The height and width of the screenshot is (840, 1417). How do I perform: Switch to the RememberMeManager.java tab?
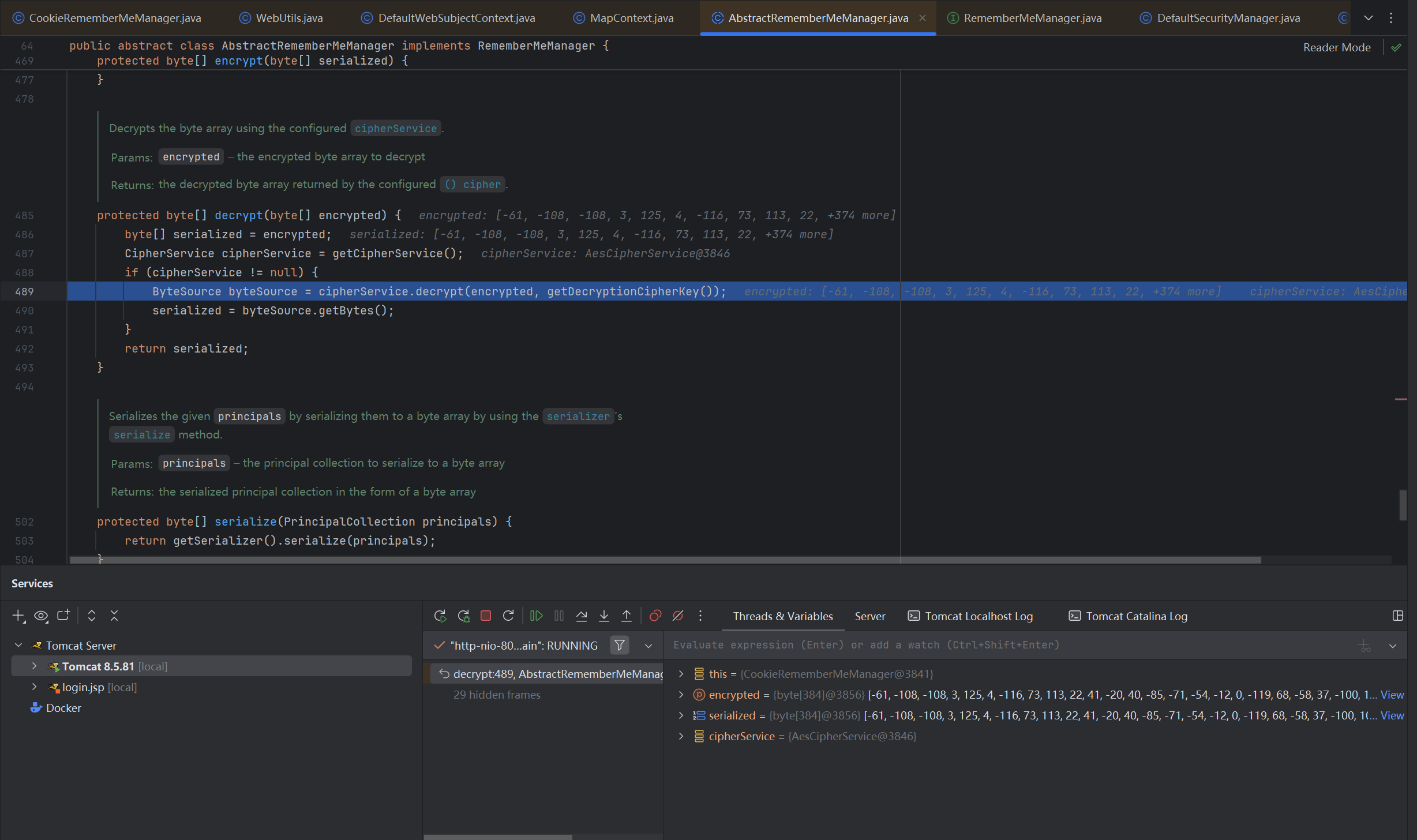click(1032, 18)
